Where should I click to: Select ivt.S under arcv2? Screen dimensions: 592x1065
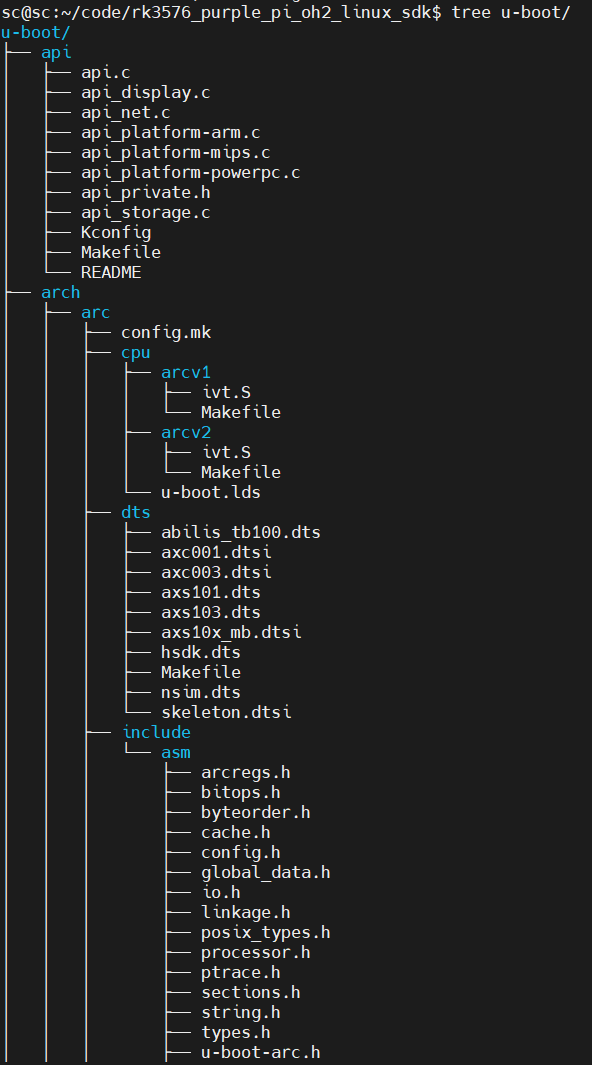226,452
